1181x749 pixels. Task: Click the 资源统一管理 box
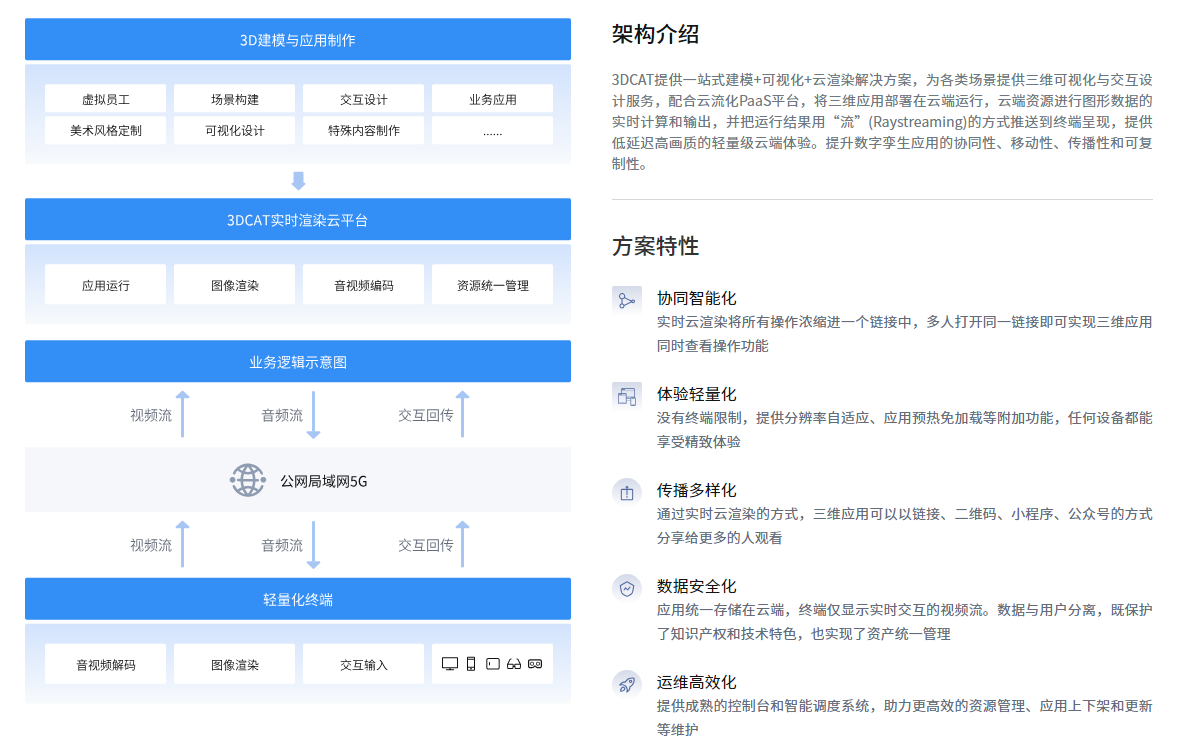tap(493, 284)
